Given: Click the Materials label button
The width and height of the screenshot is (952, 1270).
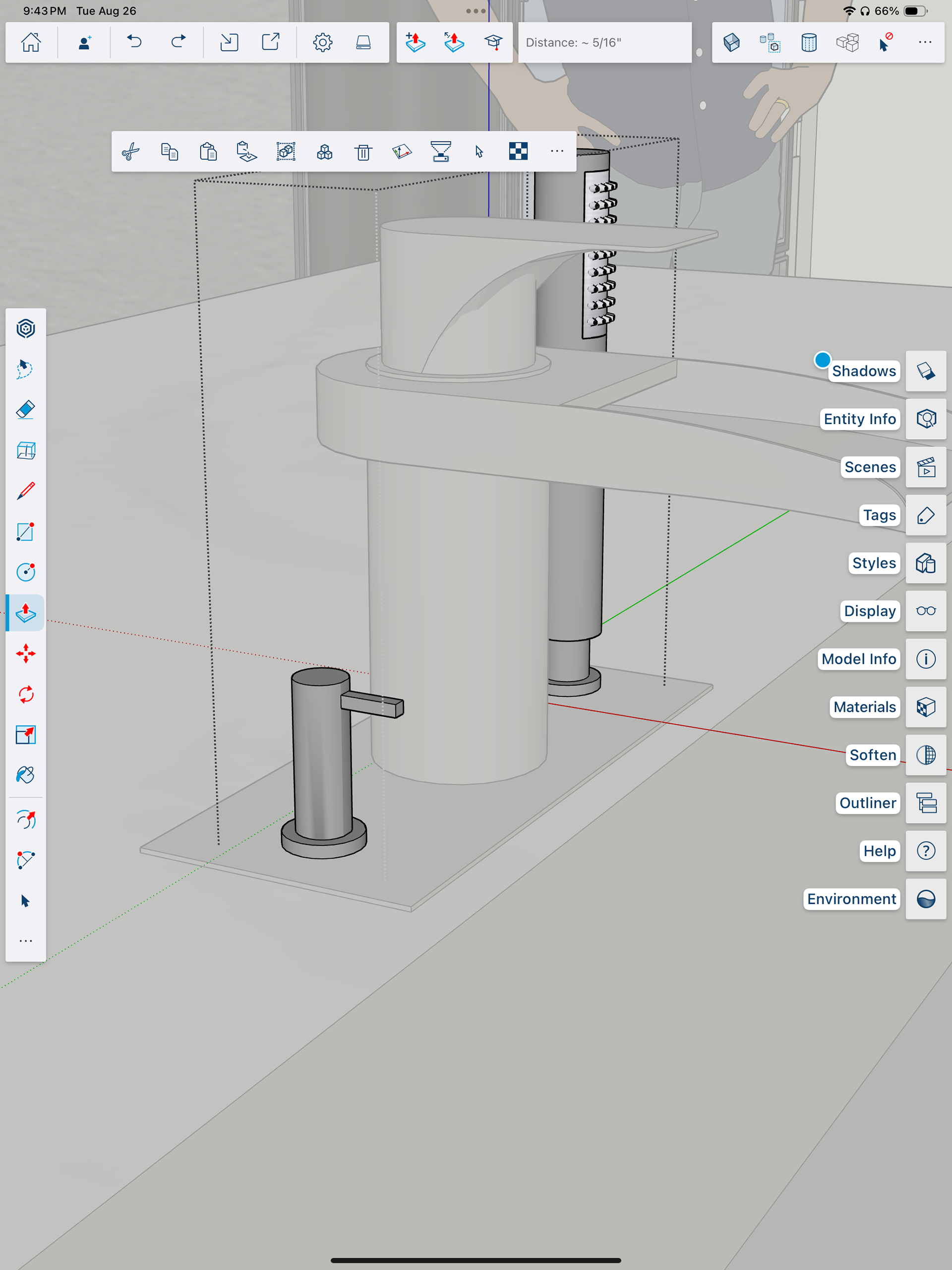Looking at the screenshot, I should (x=864, y=707).
